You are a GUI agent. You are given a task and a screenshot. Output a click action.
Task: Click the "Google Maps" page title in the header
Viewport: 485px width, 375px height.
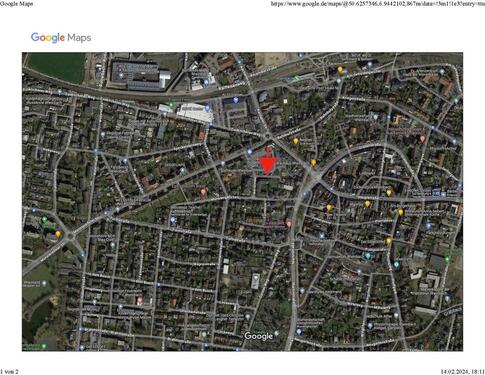(x=16, y=4)
